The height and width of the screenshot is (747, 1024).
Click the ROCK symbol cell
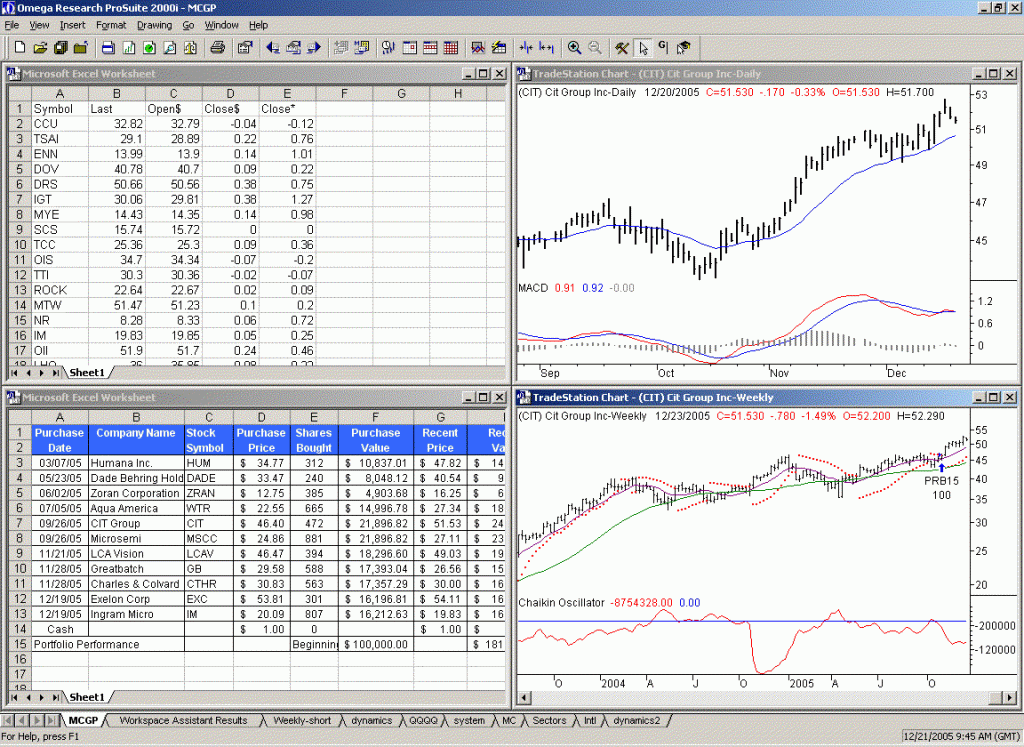(60, 290)
